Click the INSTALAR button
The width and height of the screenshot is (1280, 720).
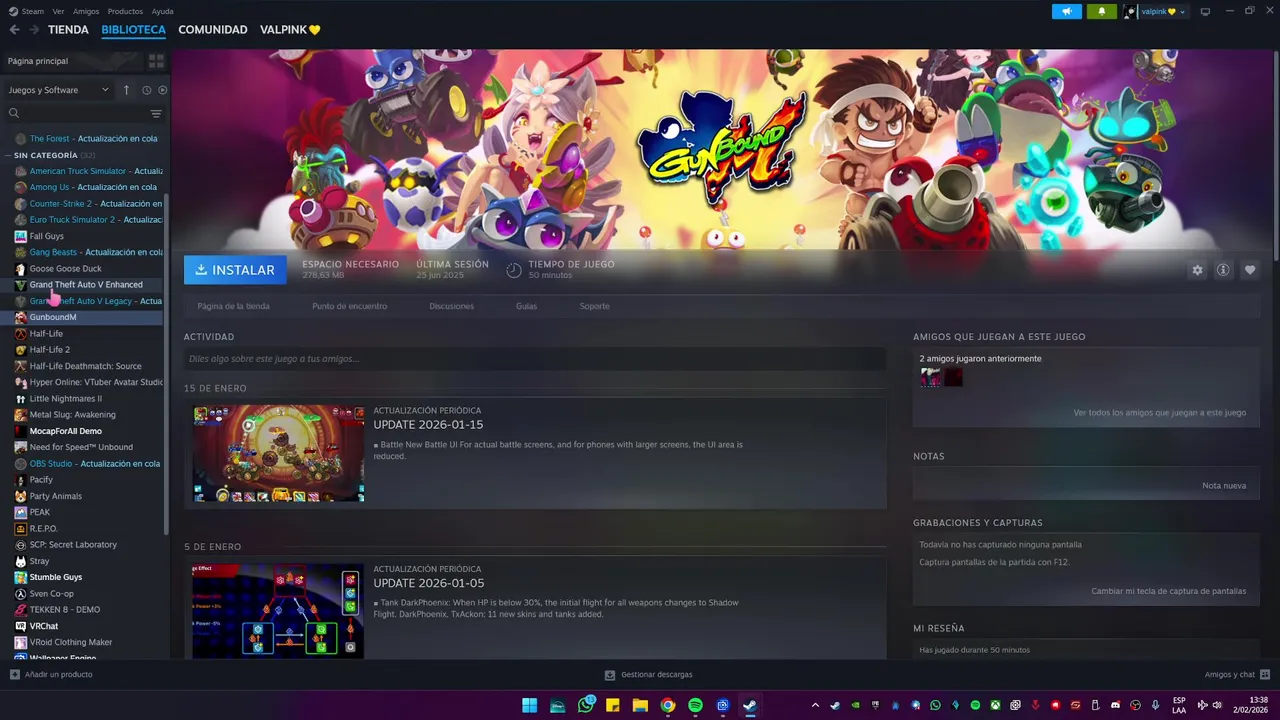point(235,270)
